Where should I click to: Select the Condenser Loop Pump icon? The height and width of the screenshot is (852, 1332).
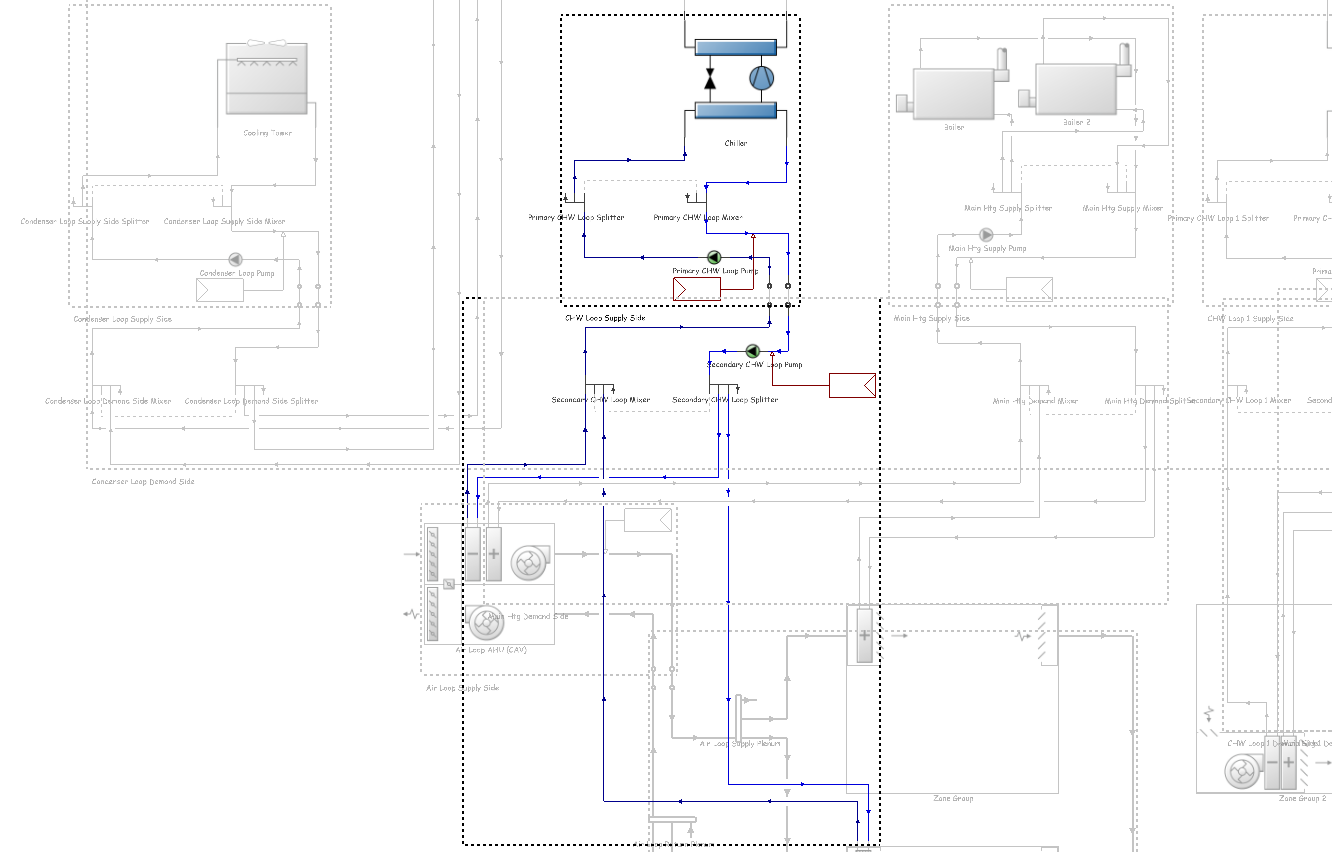(x=236, y=259)
